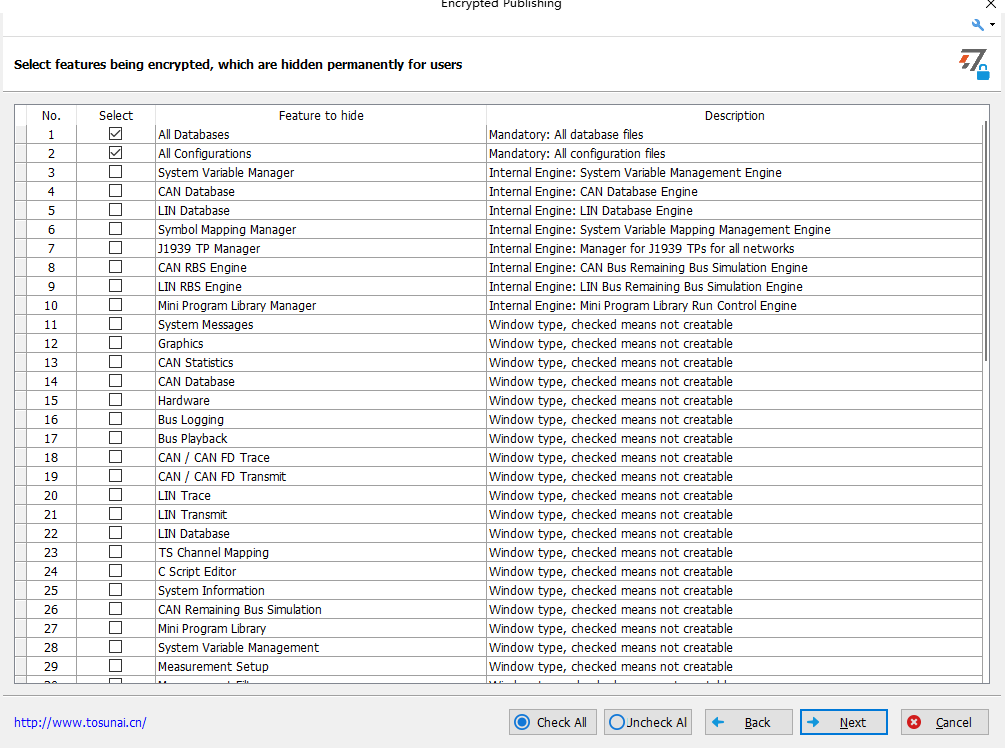Viewport: 1005px width, 748px height.
Task: Close the Encrypted Publishing window
Action: click(990, 5)
